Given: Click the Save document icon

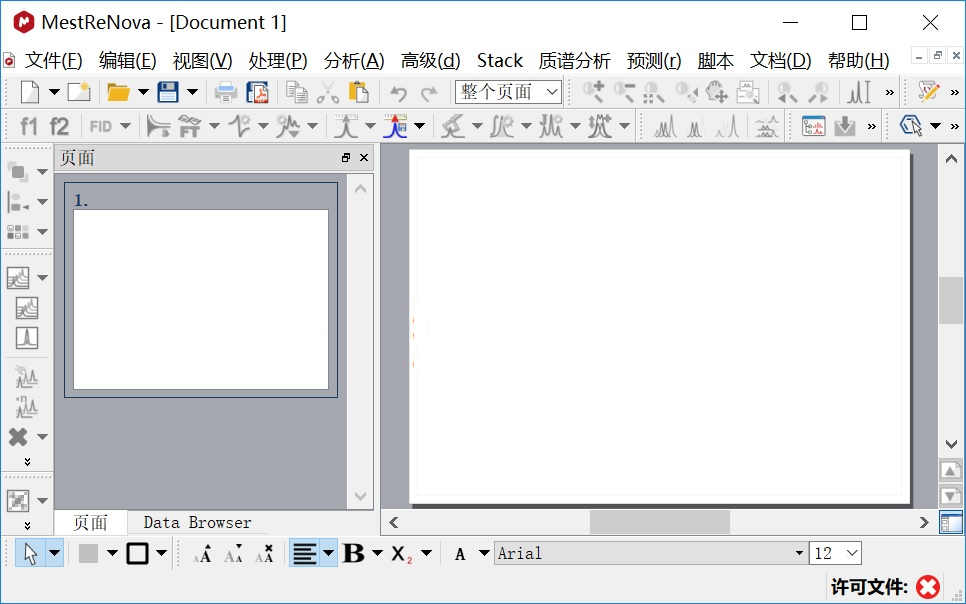Looking at the screenshot, I should [168, 93].
